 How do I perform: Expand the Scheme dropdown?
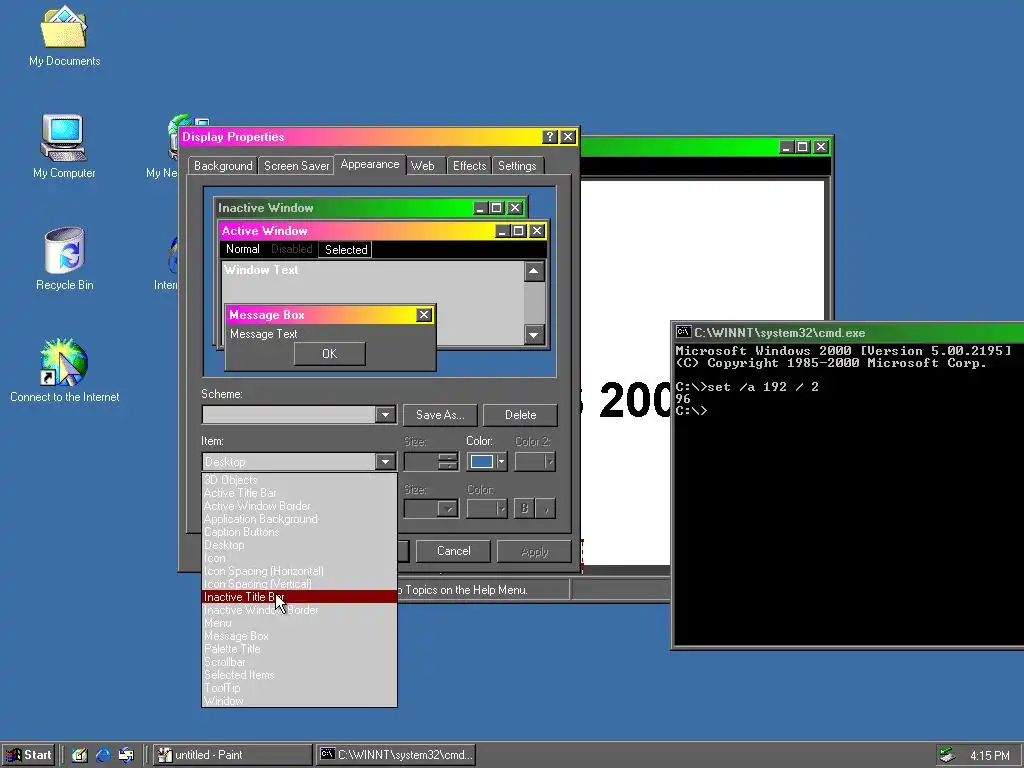(x=385, y=415)
